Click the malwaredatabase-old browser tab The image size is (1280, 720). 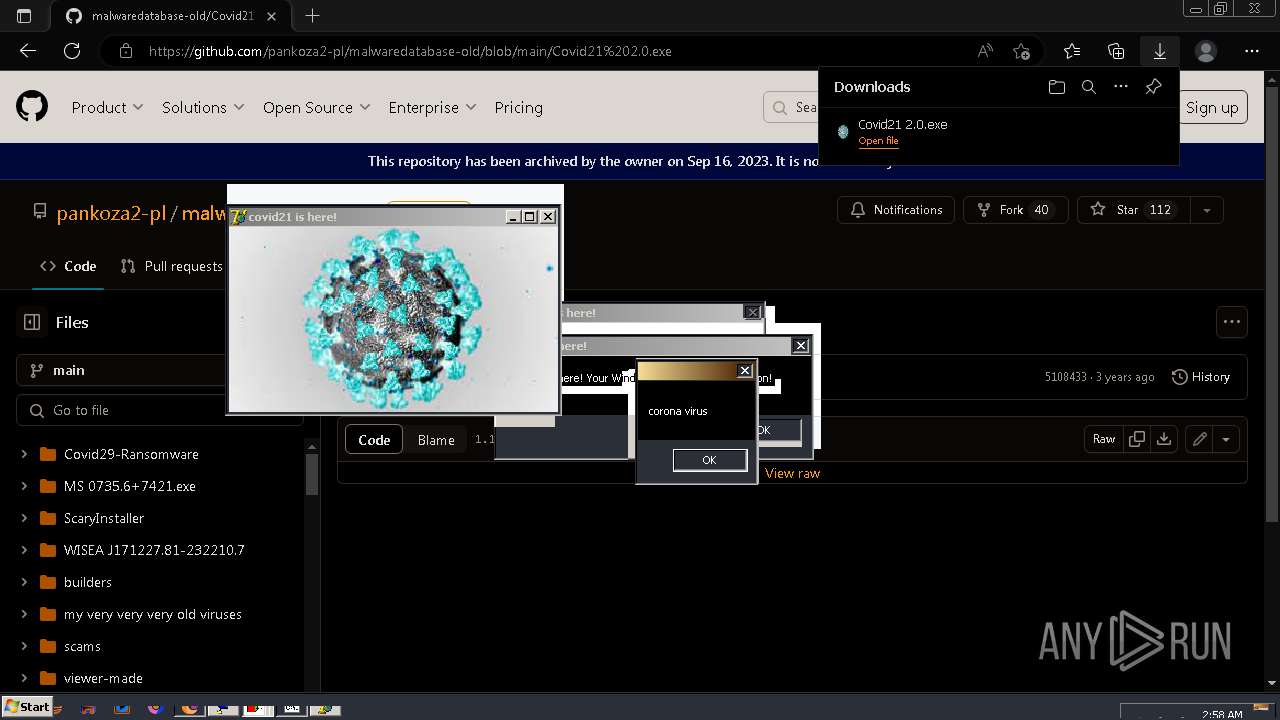pos(172,16)
